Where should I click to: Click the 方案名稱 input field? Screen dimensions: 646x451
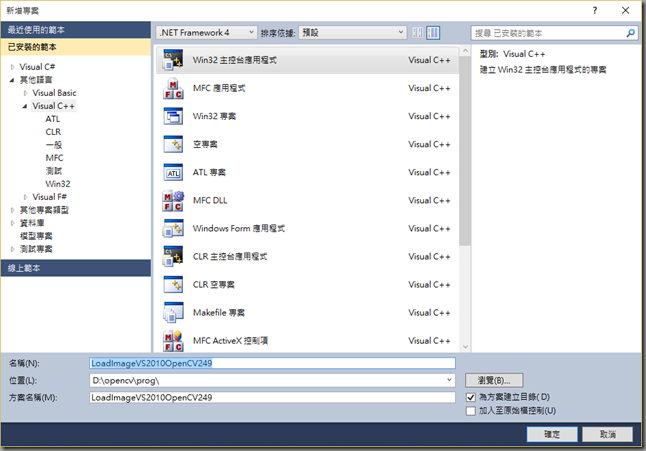[x=272, y=397]
